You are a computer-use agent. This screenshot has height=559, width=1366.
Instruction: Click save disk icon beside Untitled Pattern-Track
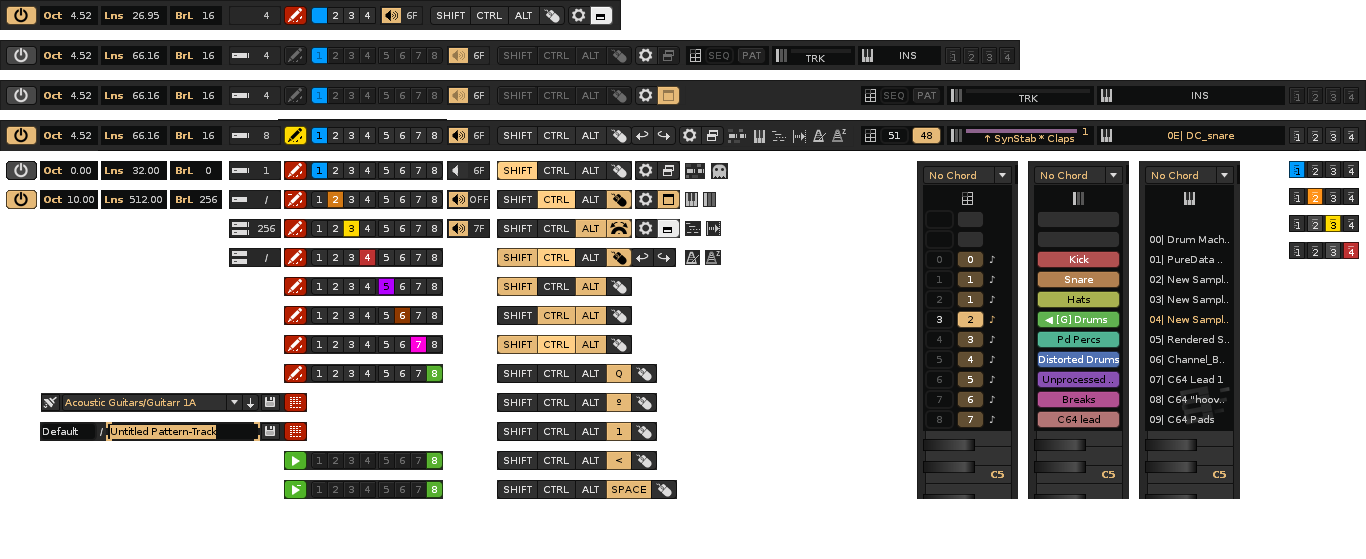[270, 432]
